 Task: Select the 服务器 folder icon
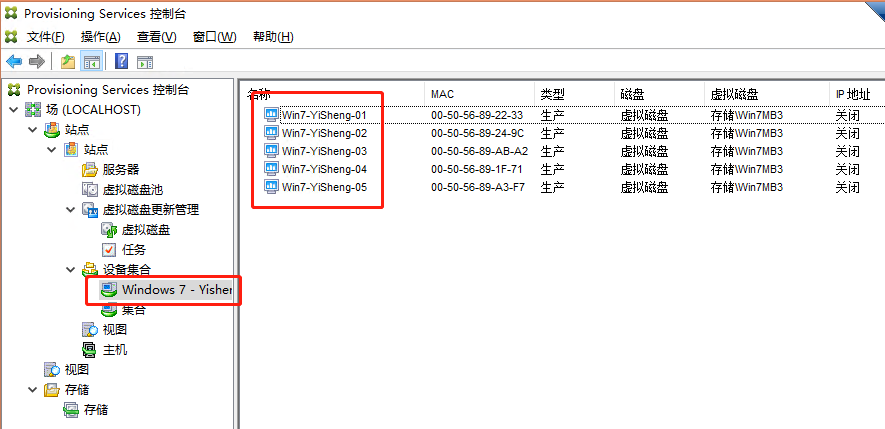(x=90, y=169)
